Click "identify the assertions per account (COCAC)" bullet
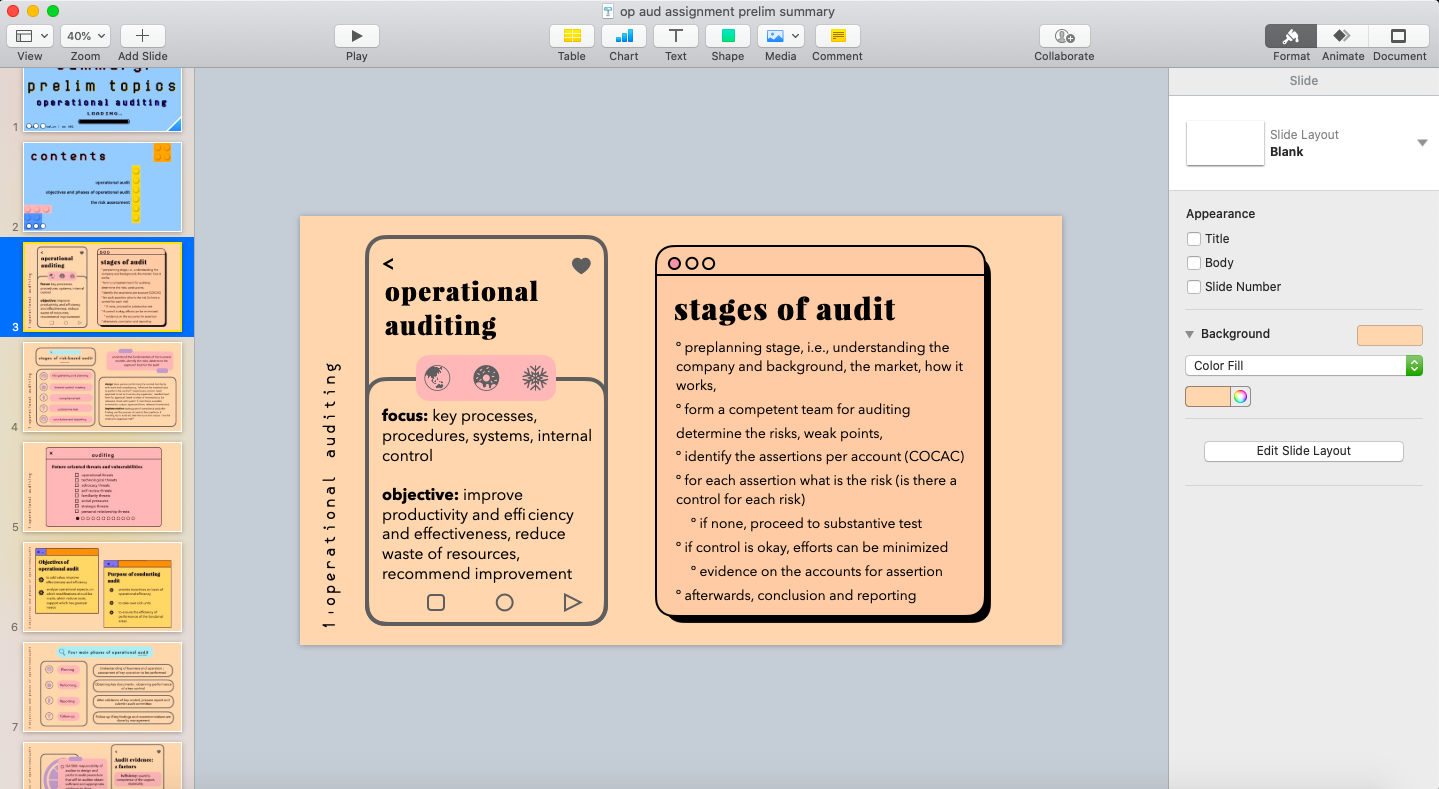 click(820, 456)
